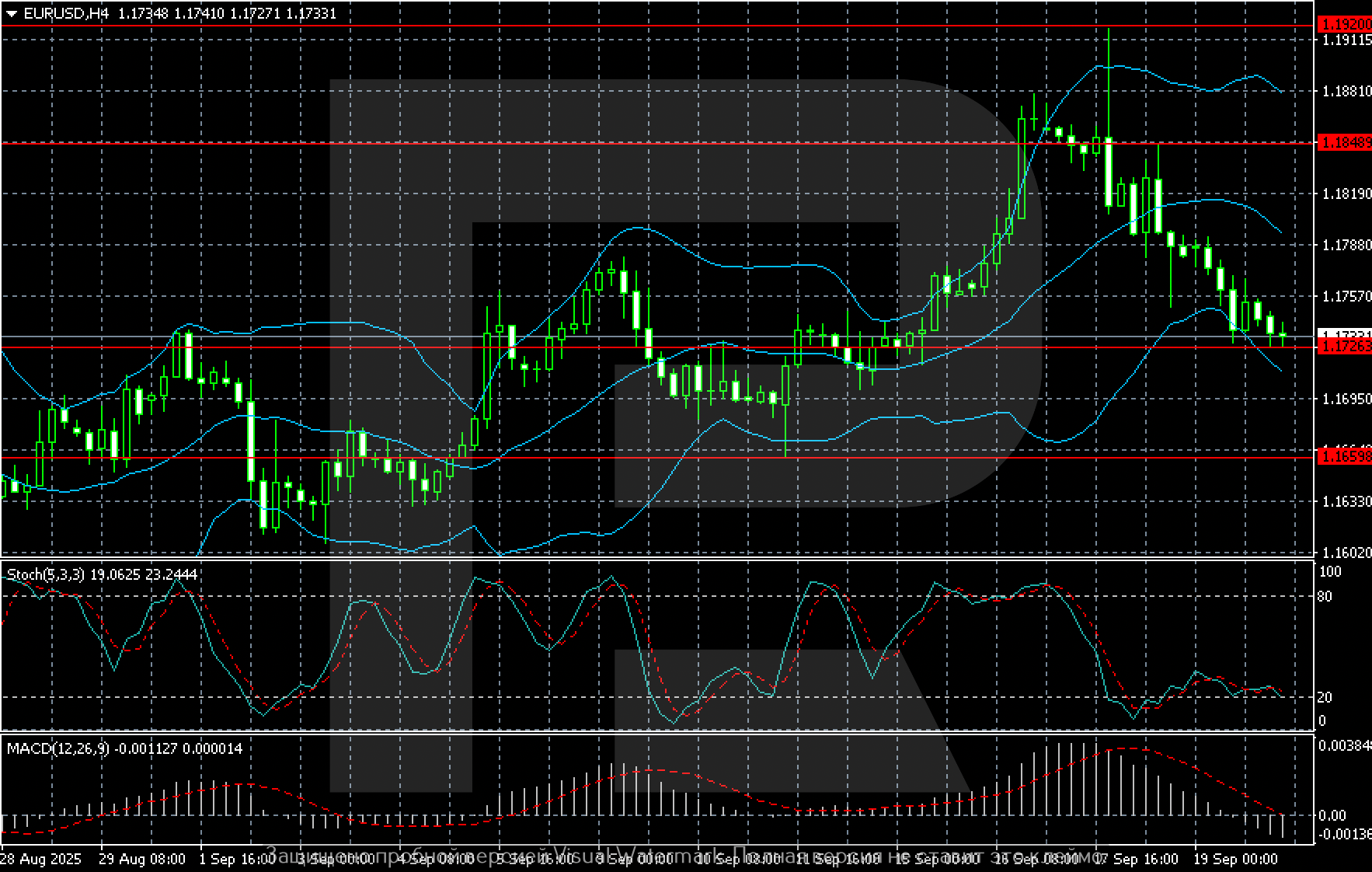Screen dimensions: 1372x872
Task: Click the Stochastic 80 level scale label
Action: tap(1325, 596)
